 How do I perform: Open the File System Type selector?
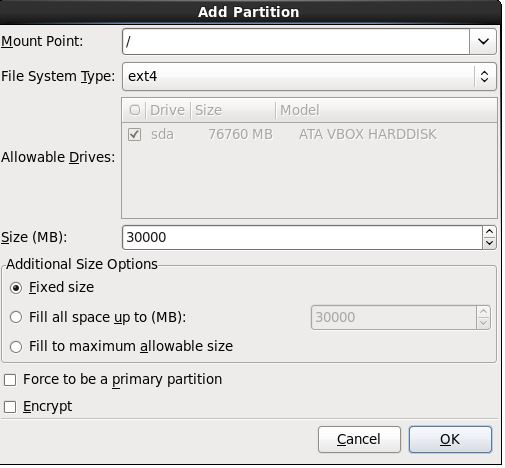tap(309, 76)
